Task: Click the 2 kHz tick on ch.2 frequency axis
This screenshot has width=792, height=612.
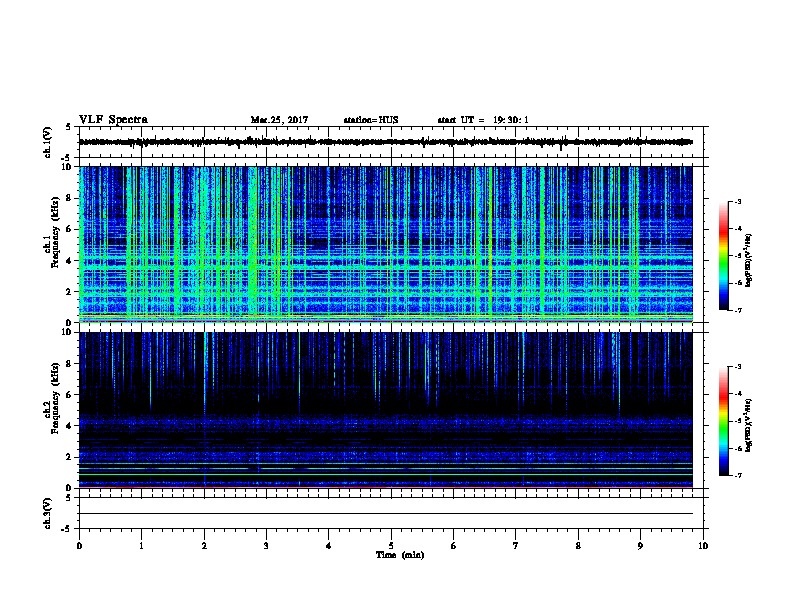Action: click(x=70, y=457)
